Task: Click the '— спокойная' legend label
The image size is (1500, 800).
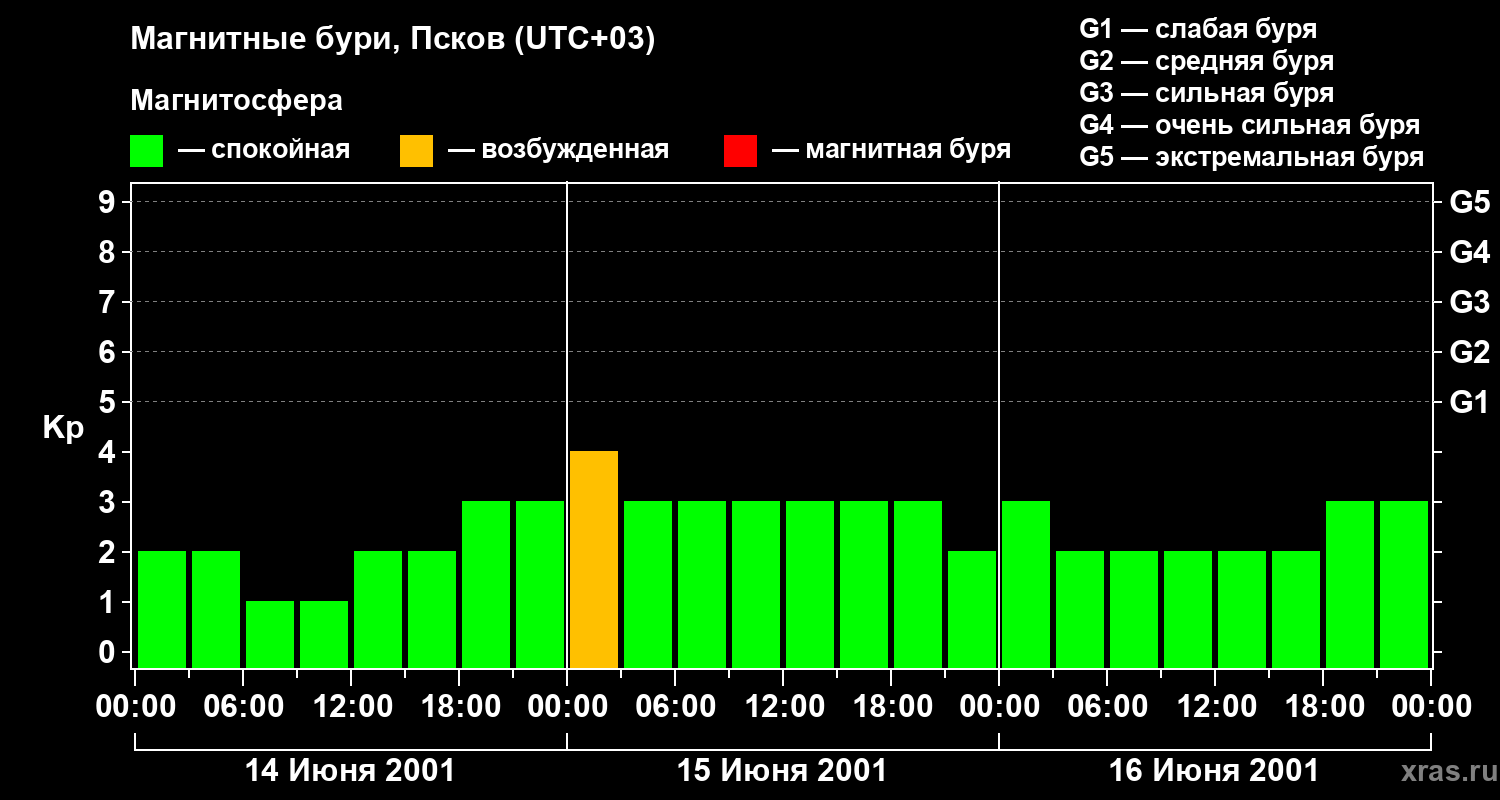Action: (x=264, y=150)
